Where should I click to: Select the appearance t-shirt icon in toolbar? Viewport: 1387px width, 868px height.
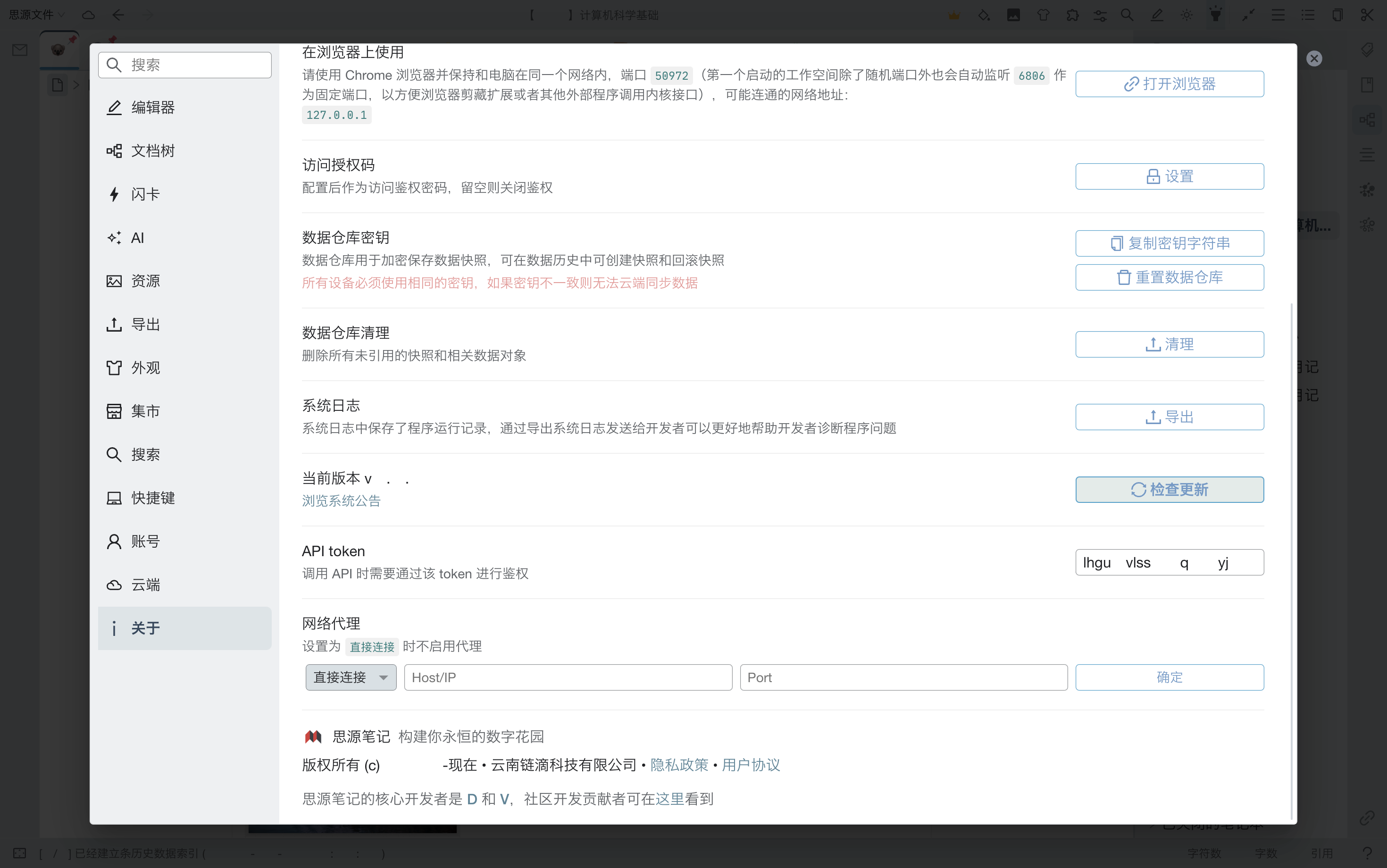[1044, 15]
